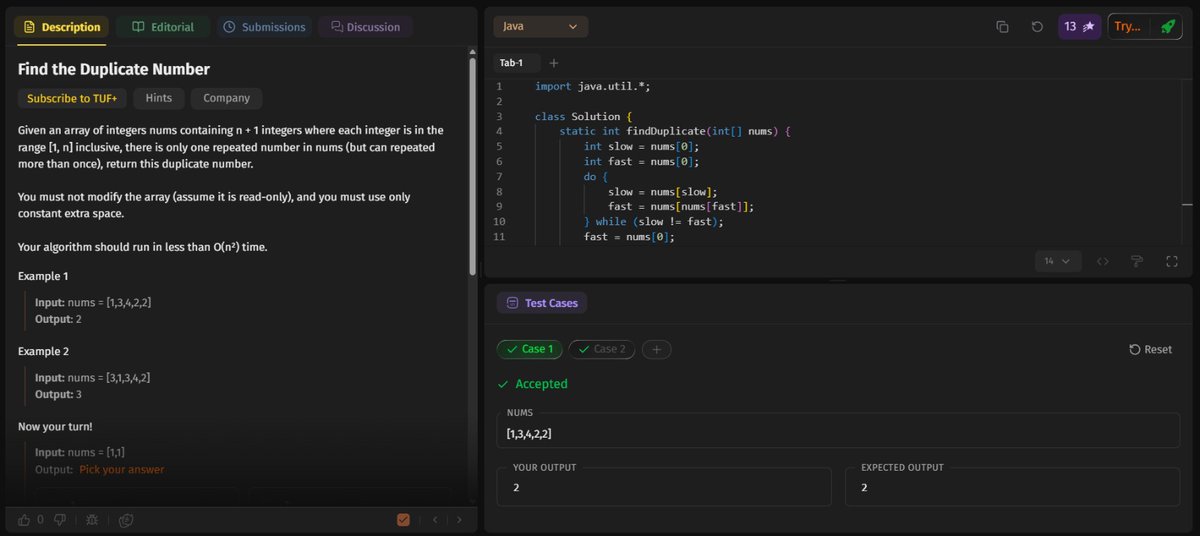The height and width of the screenshot is (536, 1200).
Task: Go to previous problem arrow
Action: click(x=435, y=519)
